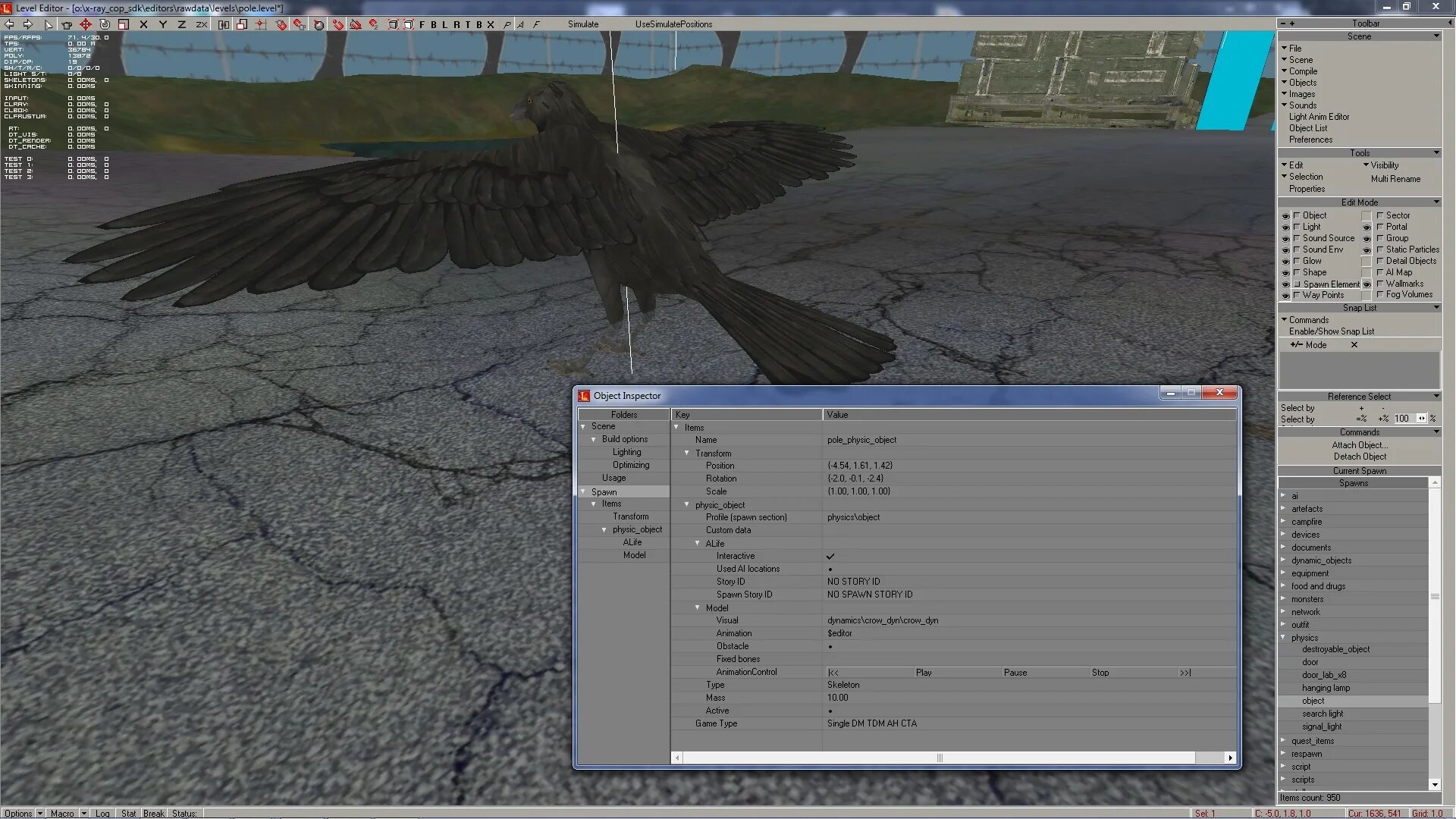
Task: Select the Scale tool on the toolbar
Action: [x=123, y=24]
